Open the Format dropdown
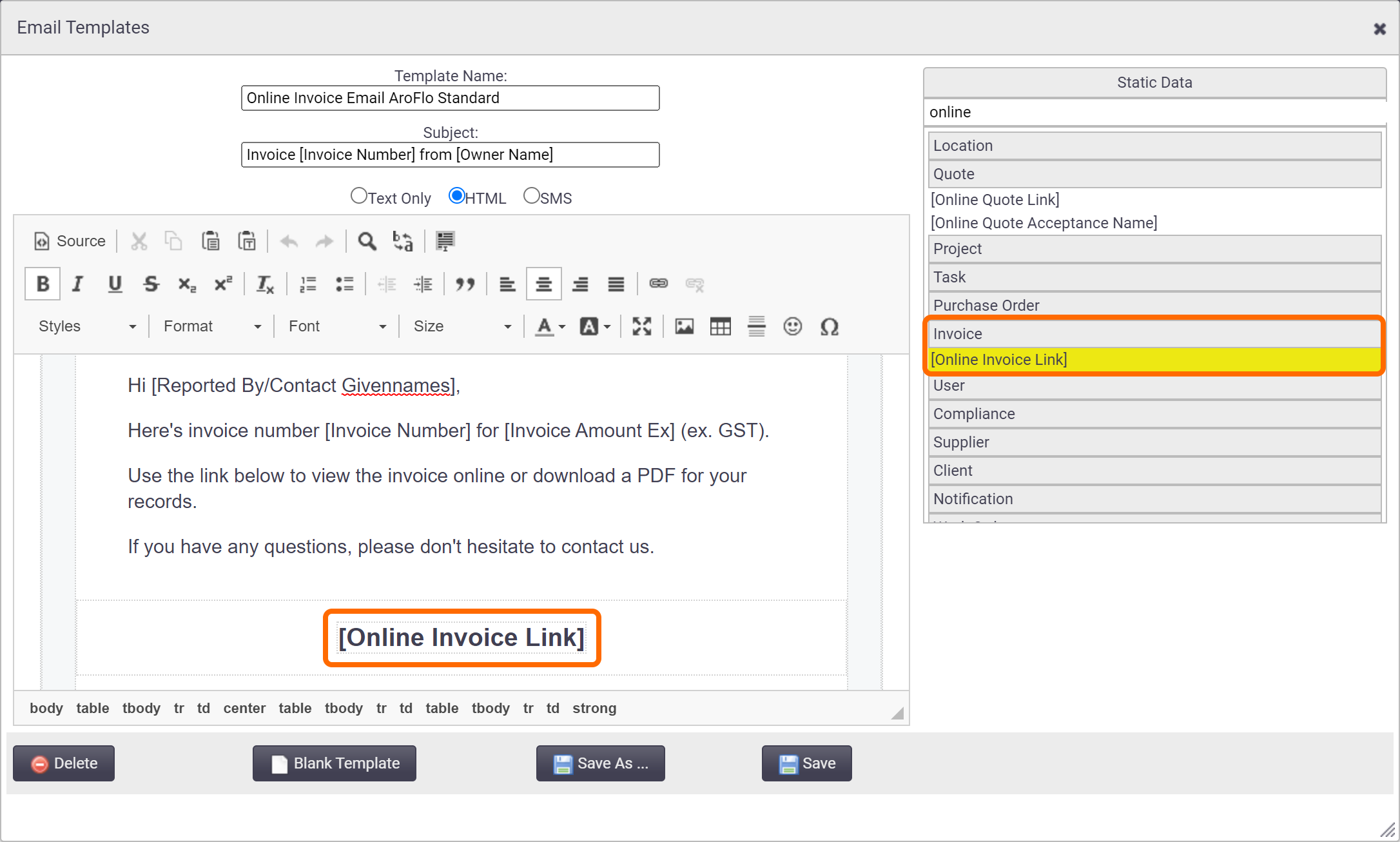 tap(212, 326)
